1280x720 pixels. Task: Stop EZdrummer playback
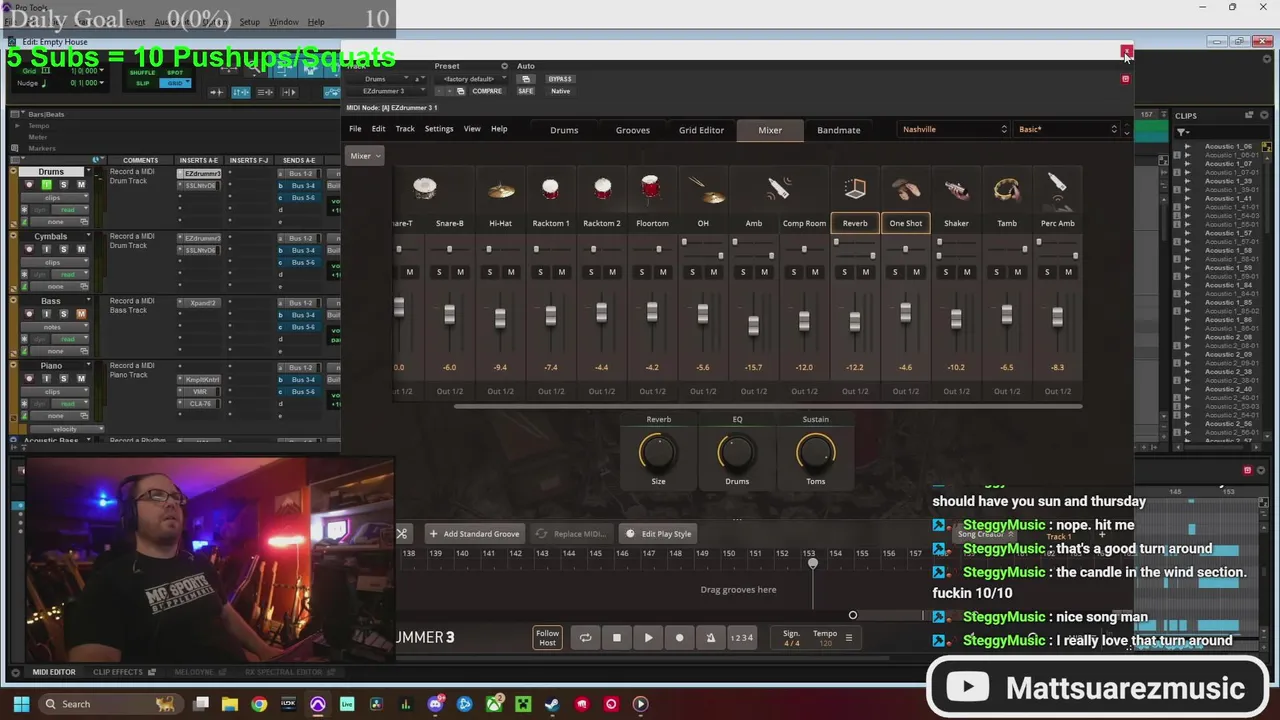(x=617, y=638)
